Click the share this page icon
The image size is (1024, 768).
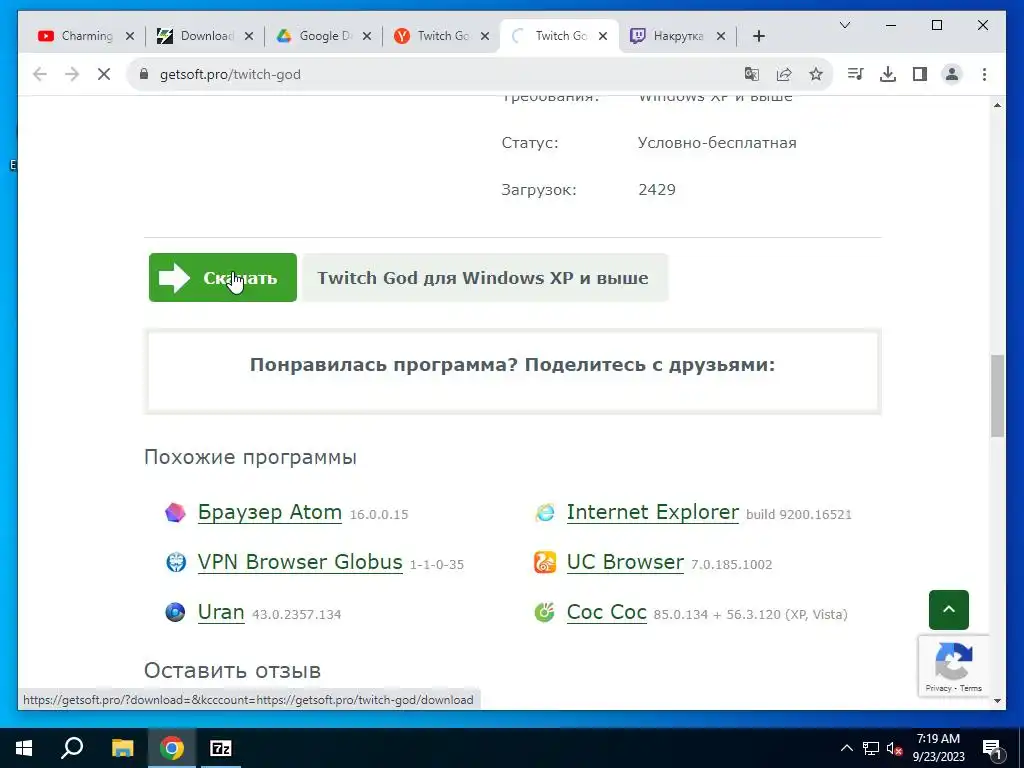pos(784,74)
